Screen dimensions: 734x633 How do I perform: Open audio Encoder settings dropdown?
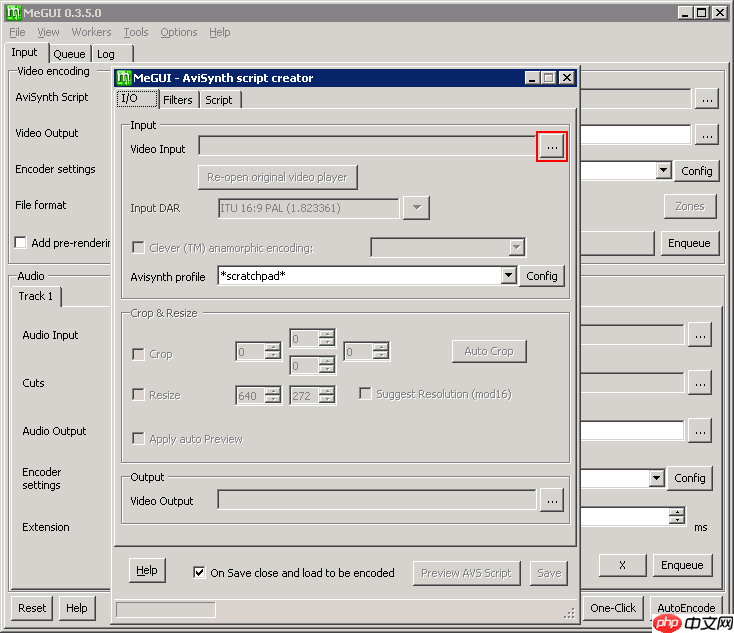click(x=656, y=479)
